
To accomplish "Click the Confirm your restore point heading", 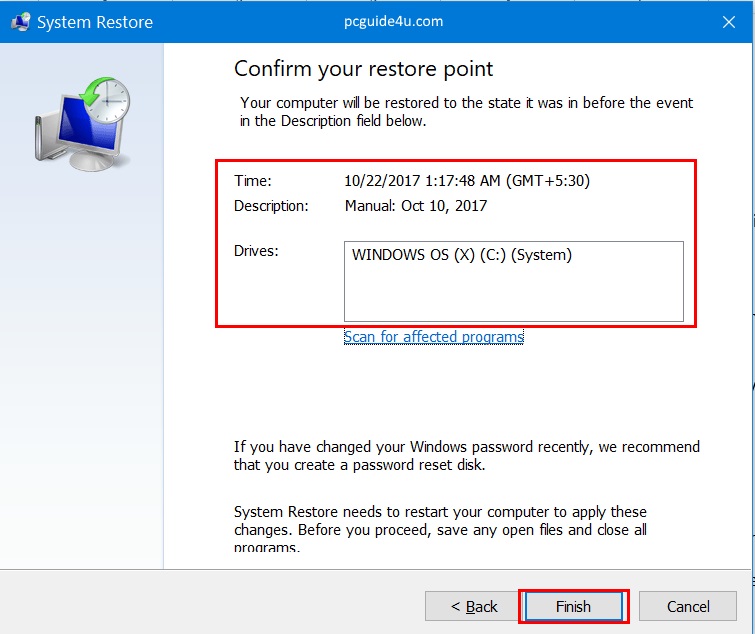I will [363, 69].
